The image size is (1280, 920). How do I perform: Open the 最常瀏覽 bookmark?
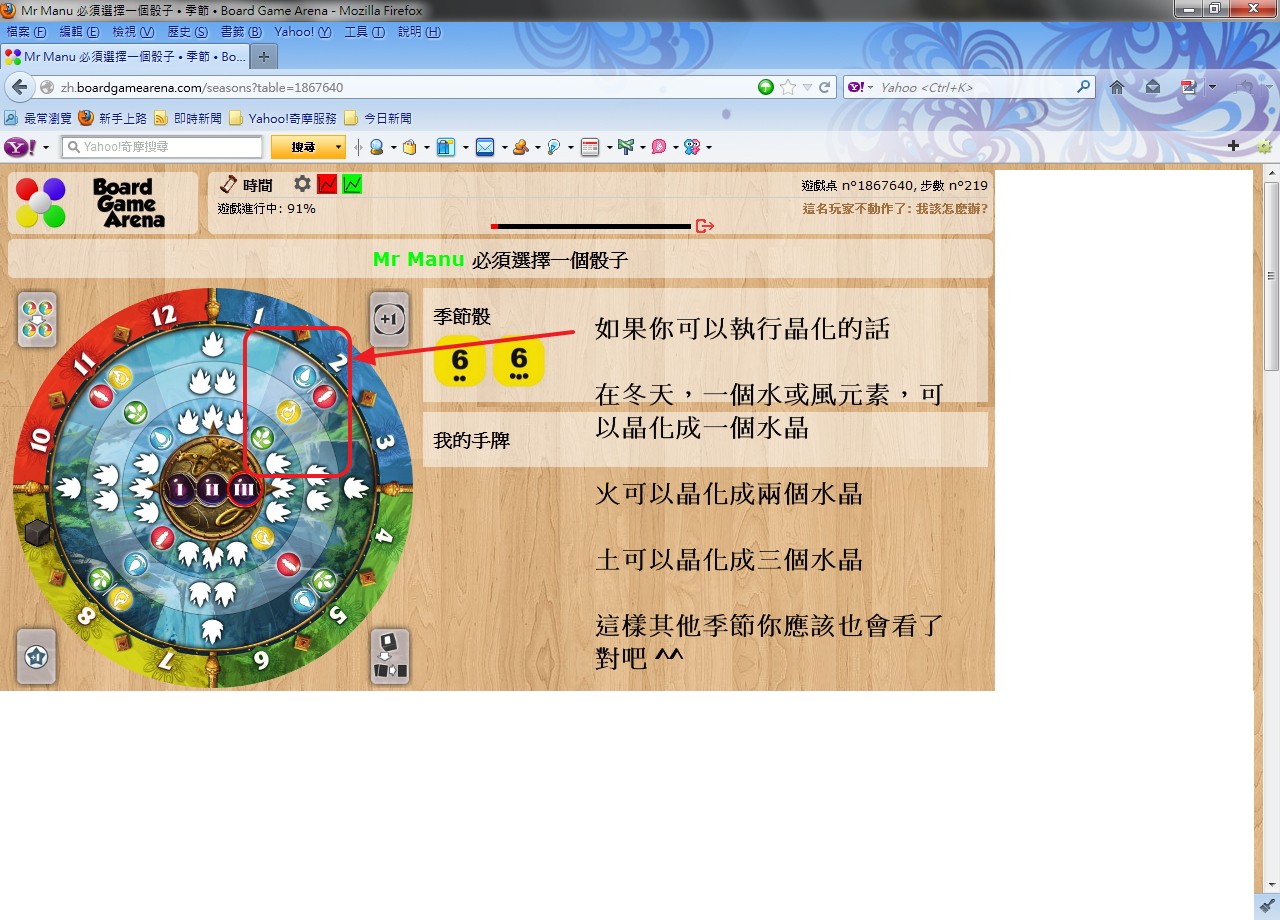click(40, 118)
